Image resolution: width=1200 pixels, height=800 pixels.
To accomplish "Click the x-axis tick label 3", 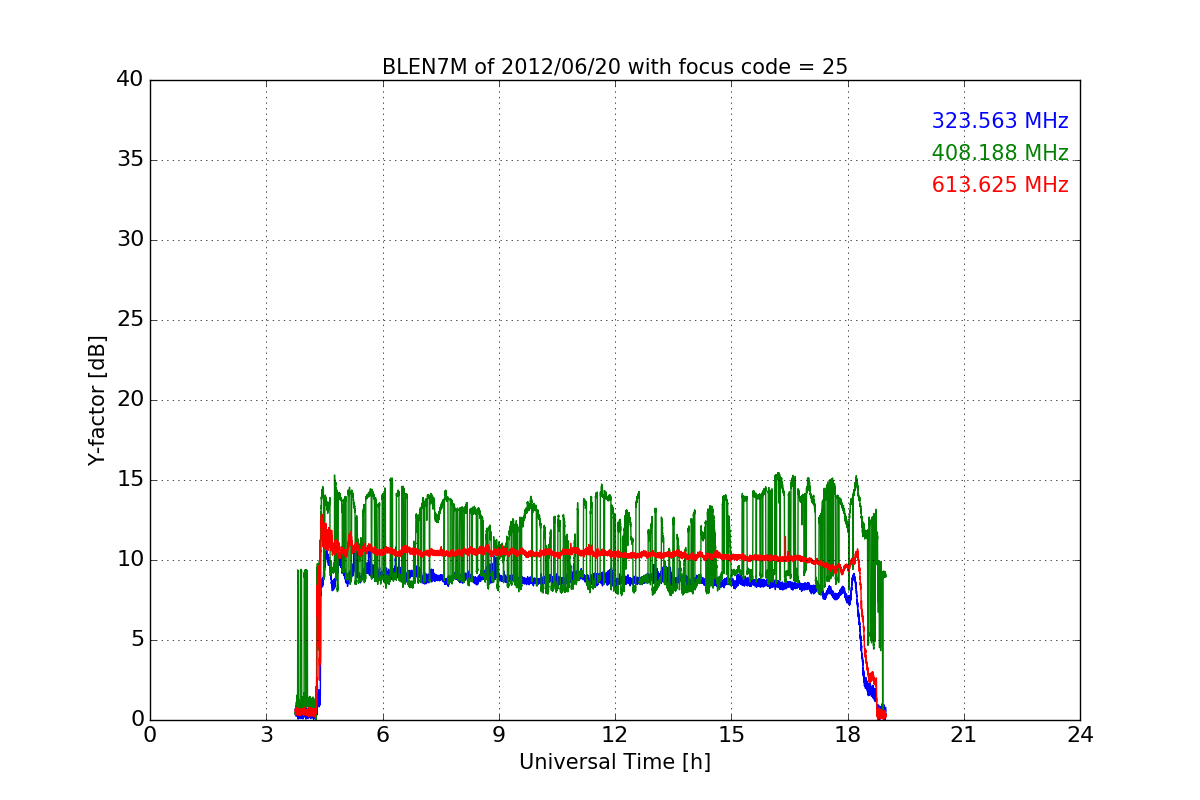I will point(266,735).
